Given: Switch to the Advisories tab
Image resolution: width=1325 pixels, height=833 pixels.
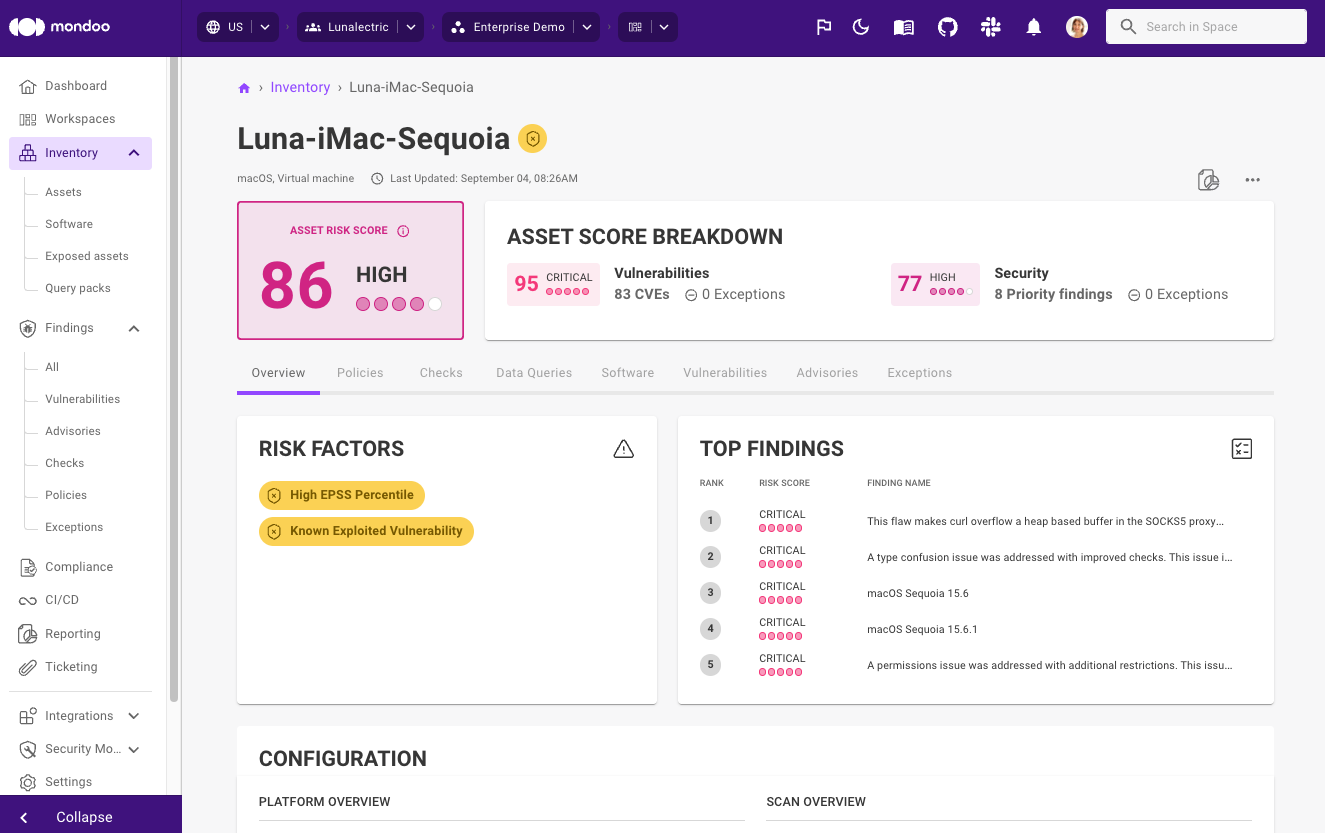Looking at the screenshot, I should pyautogui.click(x=827, y=373).
